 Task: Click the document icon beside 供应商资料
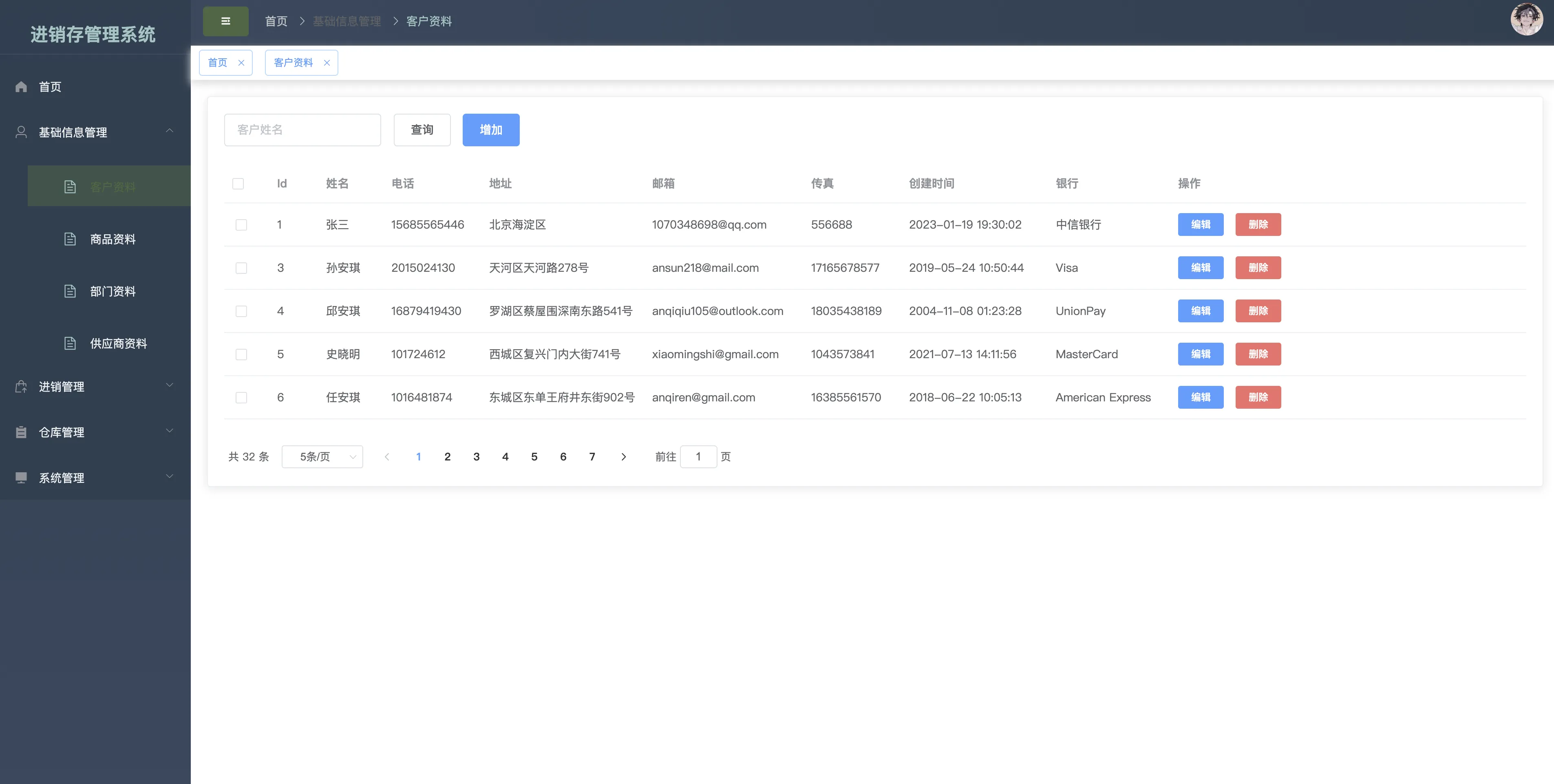pos(70,344)
